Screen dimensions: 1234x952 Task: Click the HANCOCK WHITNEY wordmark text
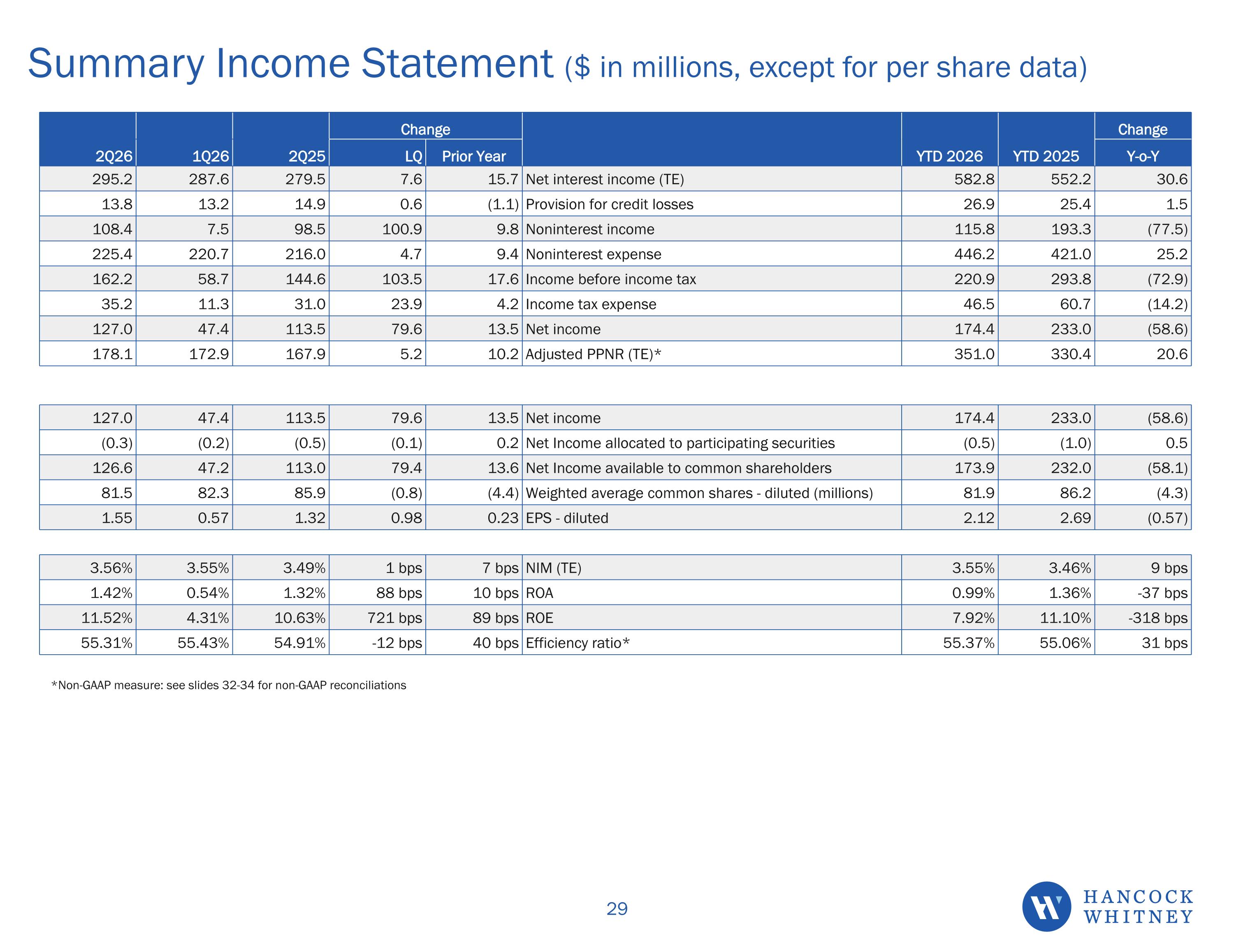point(1138,907)
